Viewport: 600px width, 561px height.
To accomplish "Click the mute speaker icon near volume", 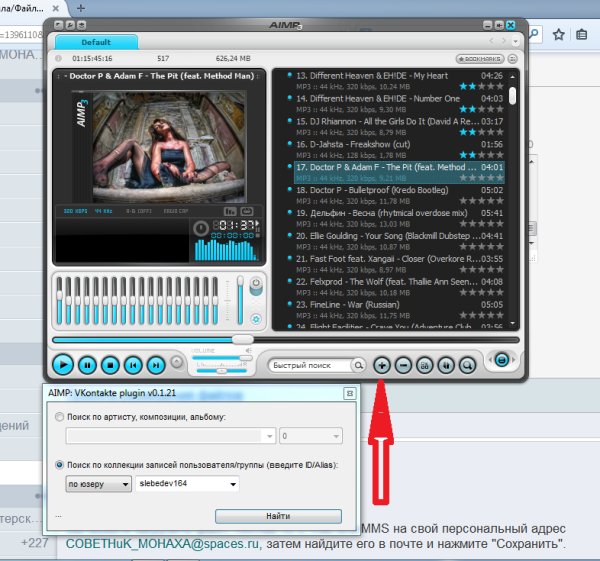I will tap(249, 351).
